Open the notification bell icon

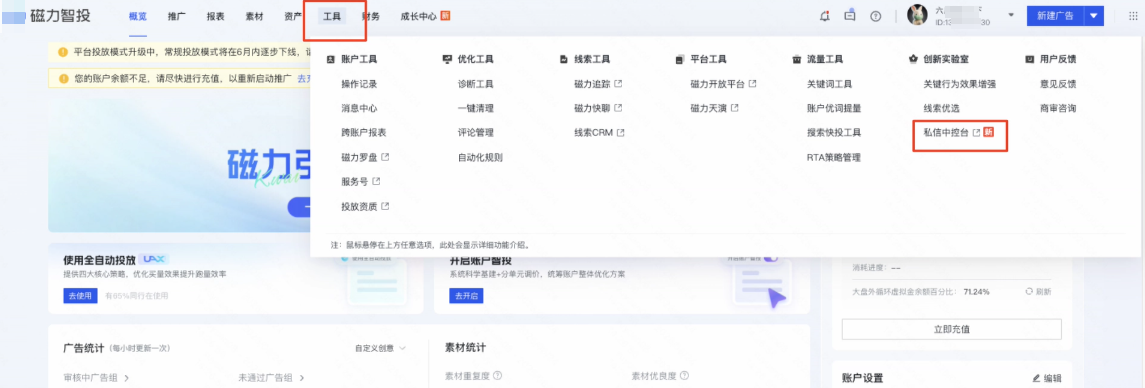coord(824,16)
